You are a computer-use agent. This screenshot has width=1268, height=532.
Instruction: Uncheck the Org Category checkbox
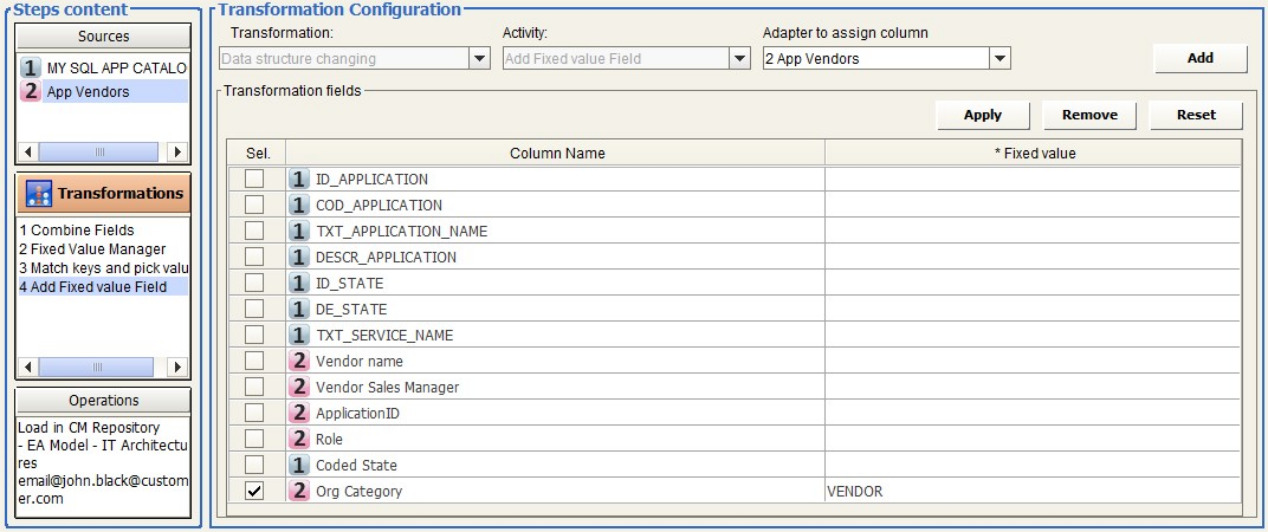tap(255, 491)
